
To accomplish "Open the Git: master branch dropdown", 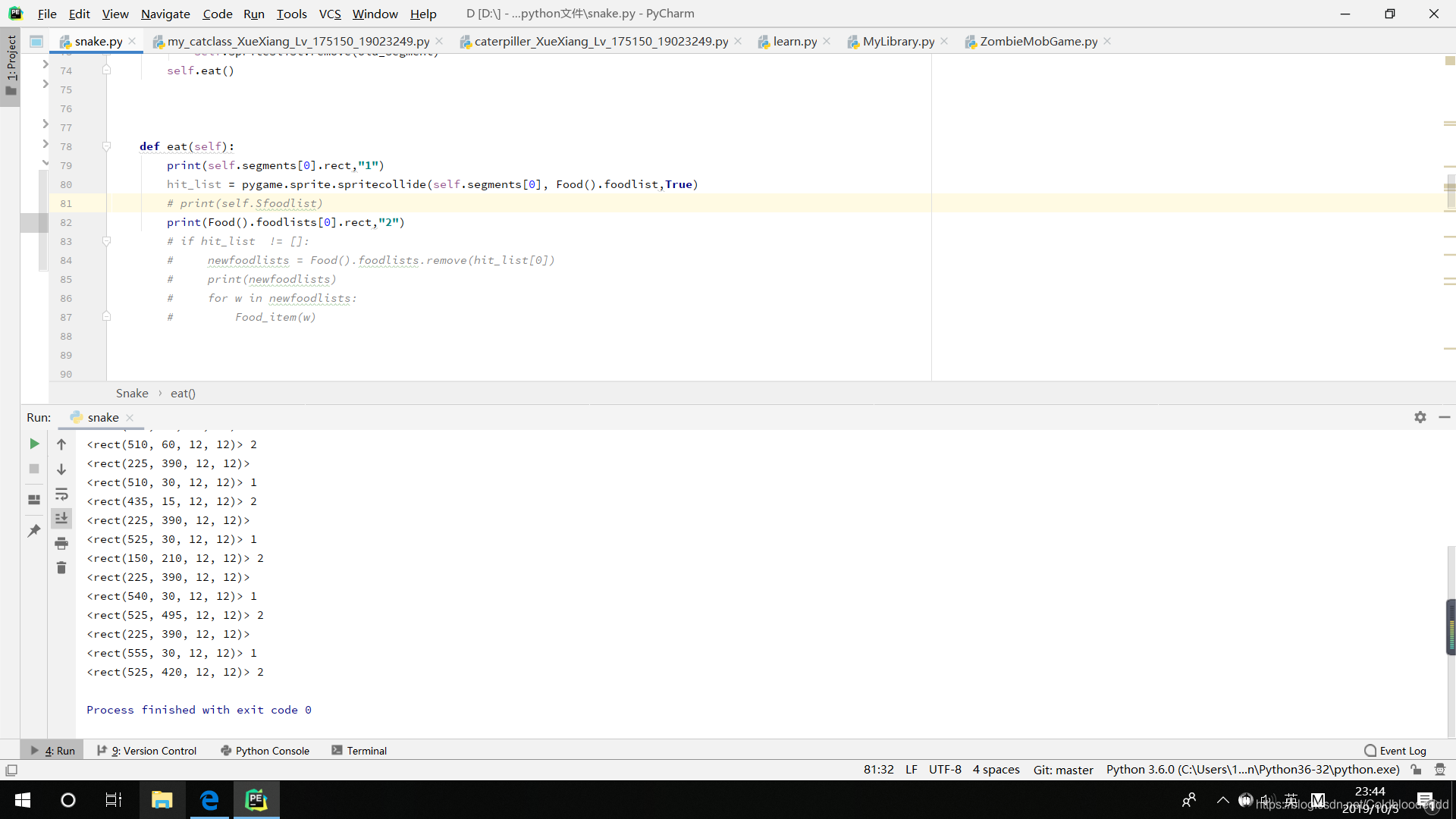I will pyautogui.click(x=1062, y=770).
